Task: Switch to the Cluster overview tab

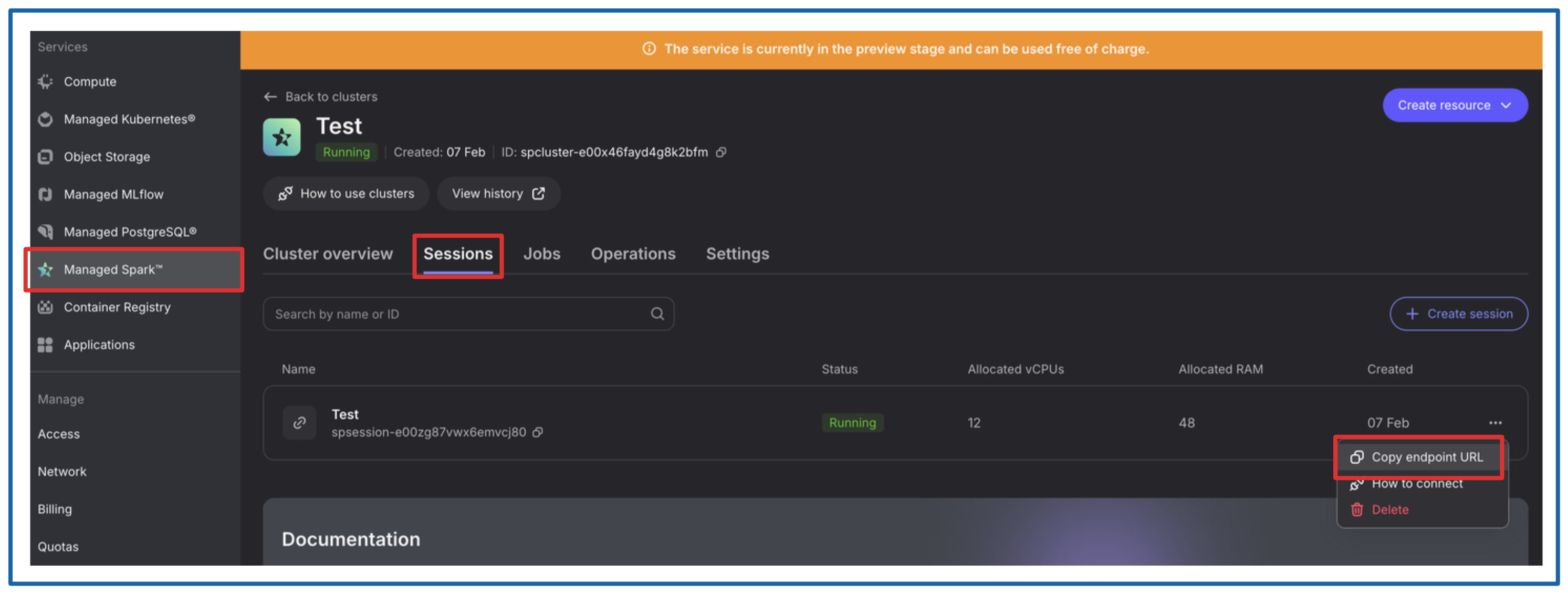Action: click(328, 254)
